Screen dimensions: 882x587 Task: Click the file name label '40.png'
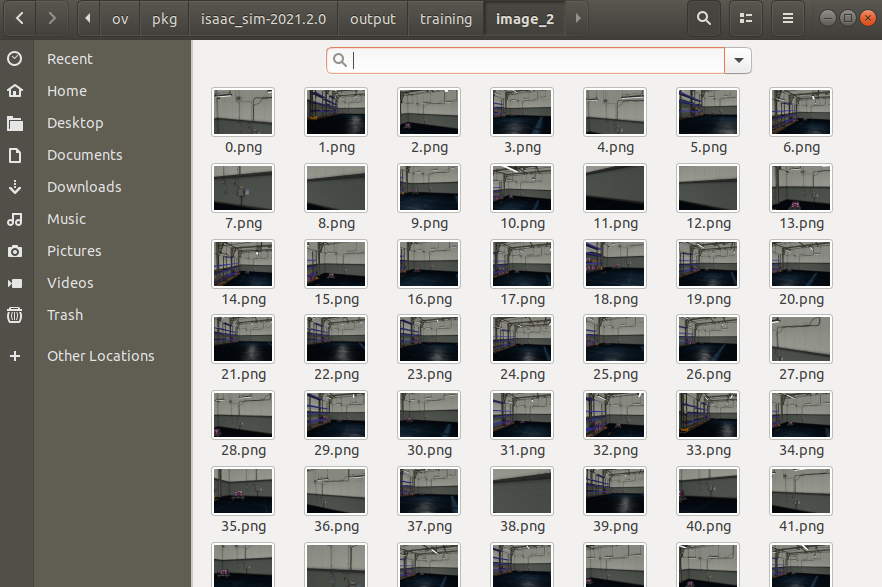[x=708, y=526]
